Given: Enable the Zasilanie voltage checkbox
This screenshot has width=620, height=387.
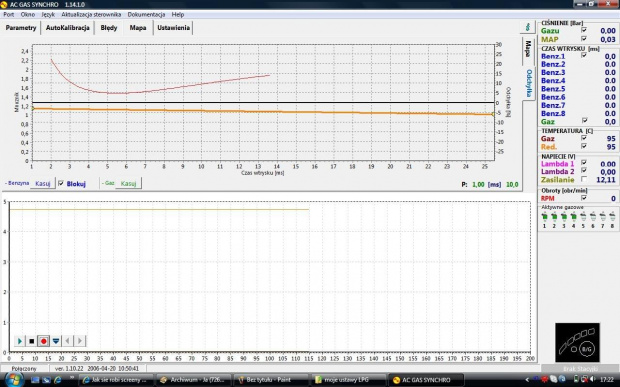Looking at the screenshot, I should [584, 179].
